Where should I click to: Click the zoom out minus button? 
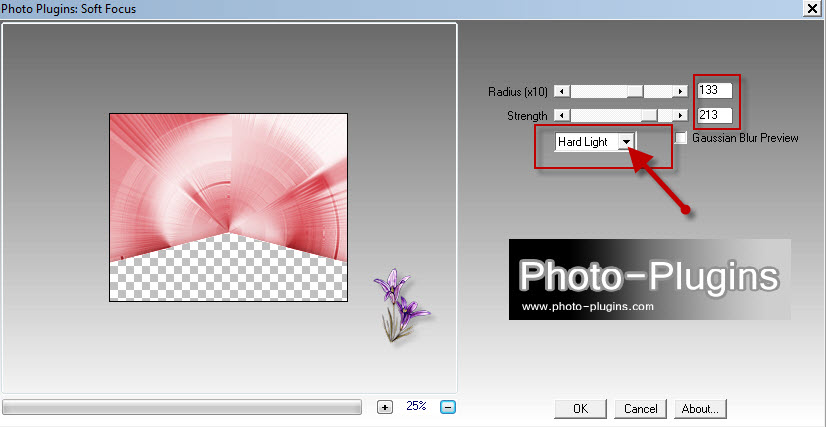coord(449,407)
